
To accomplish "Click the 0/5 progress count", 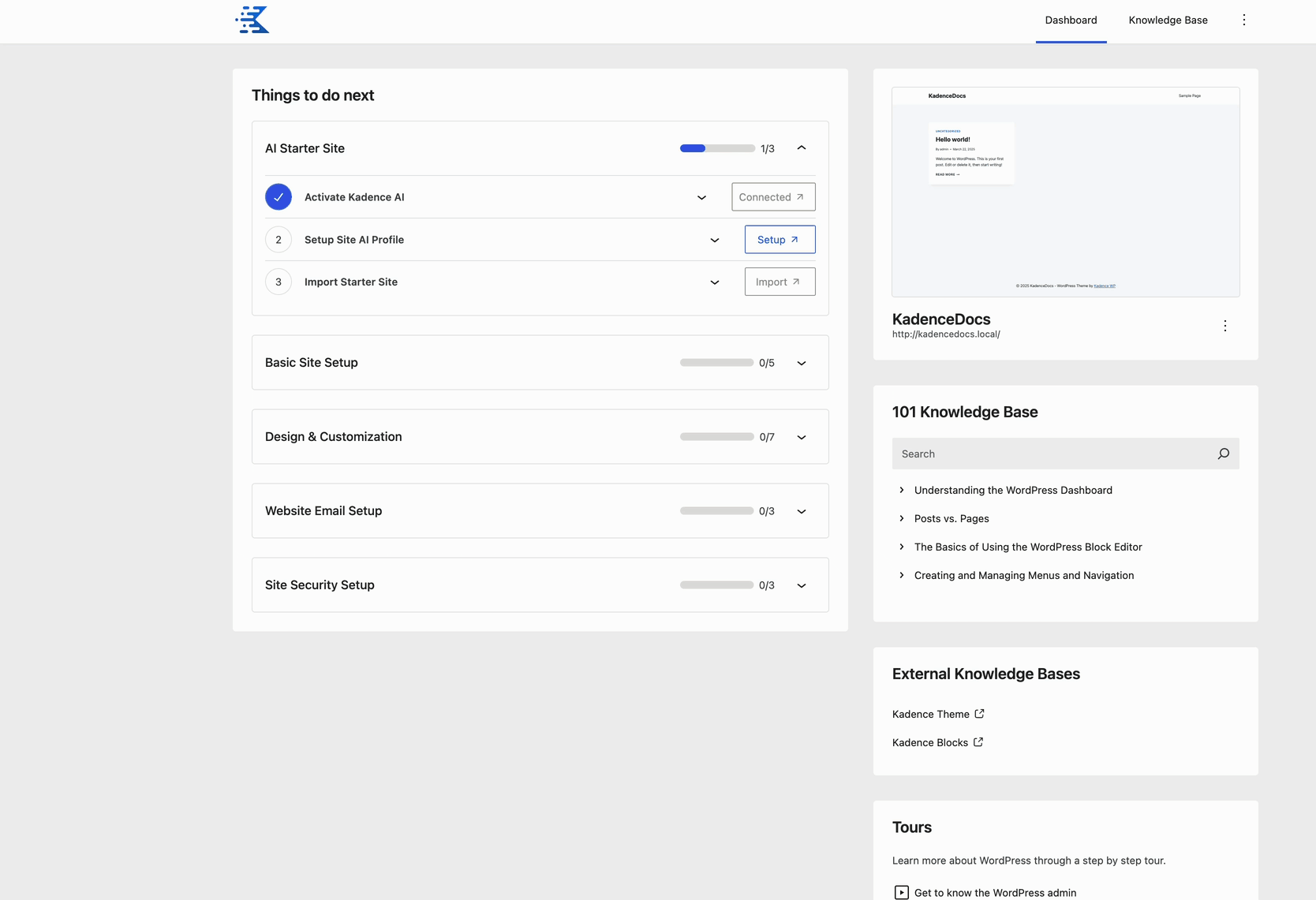I will coord(767,363).
